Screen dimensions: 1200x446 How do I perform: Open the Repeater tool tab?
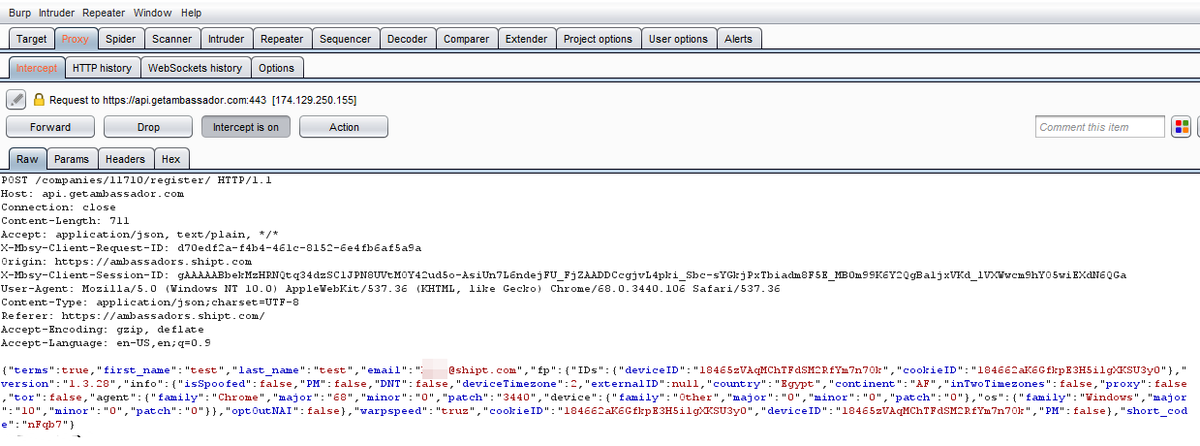tap(281, 39)
